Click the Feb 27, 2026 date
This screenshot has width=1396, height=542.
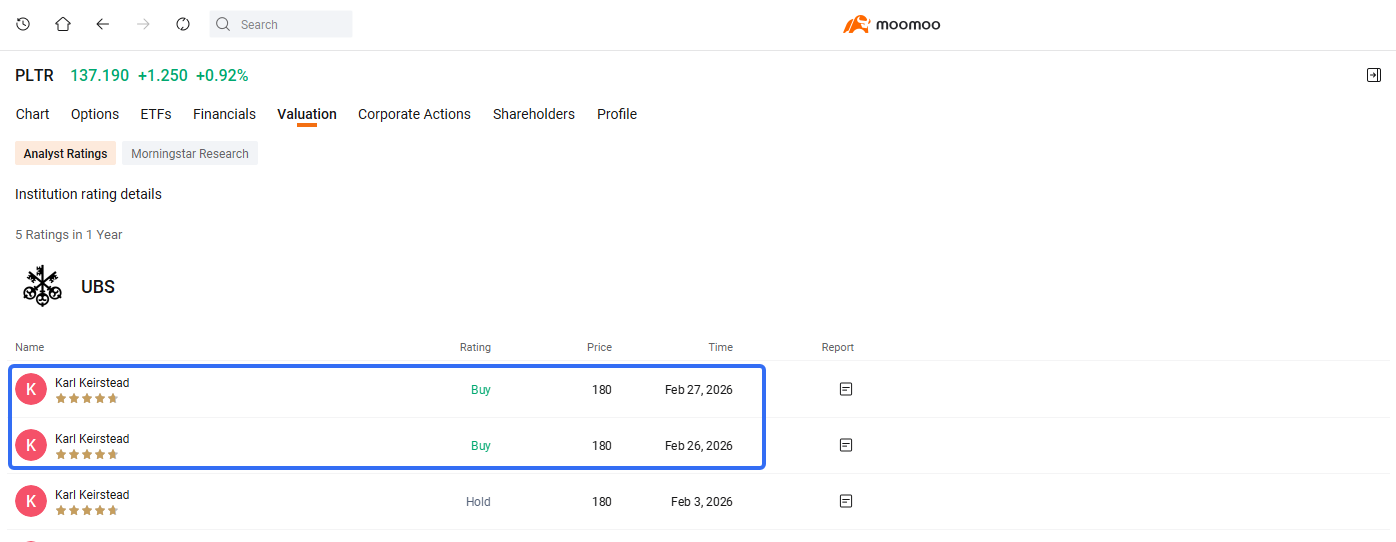click(x=699, y=390)
